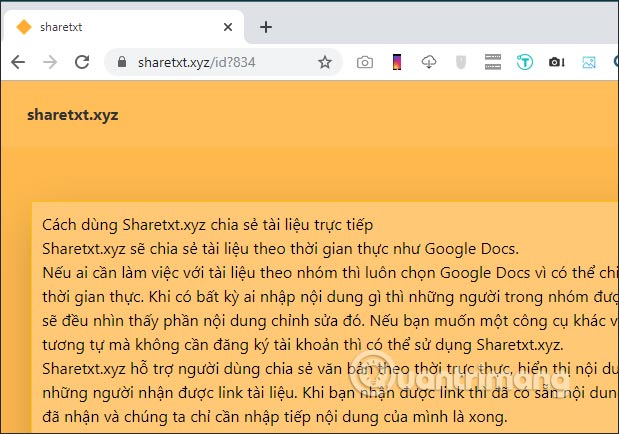Bookmark this page with the star icon

tap(325, 62)
